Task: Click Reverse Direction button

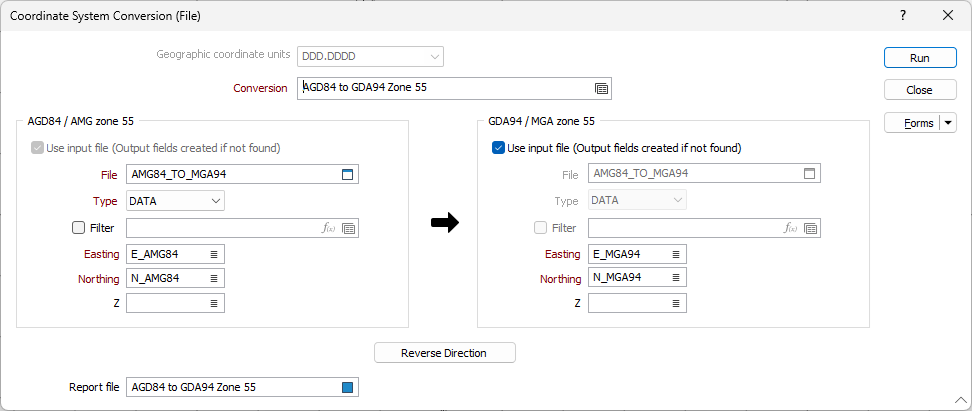Action: pos(444,353)
